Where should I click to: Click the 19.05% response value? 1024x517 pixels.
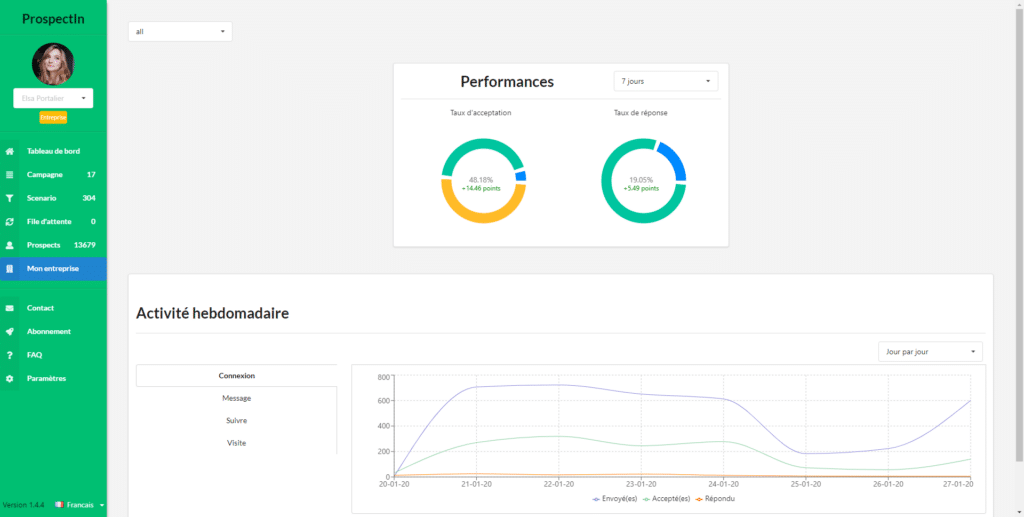(x=641, y=180)
